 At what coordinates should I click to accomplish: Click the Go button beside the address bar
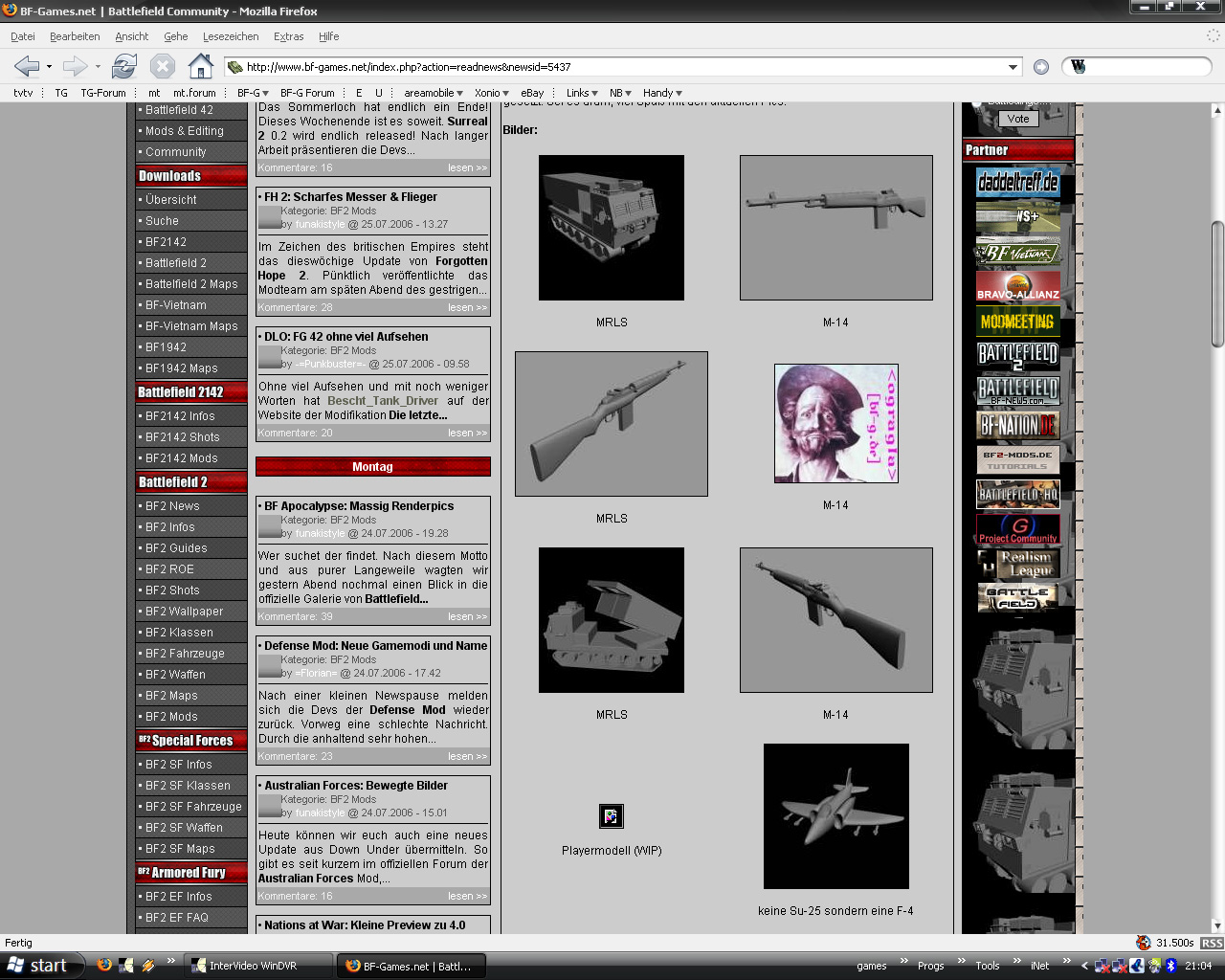(1041, 67)
